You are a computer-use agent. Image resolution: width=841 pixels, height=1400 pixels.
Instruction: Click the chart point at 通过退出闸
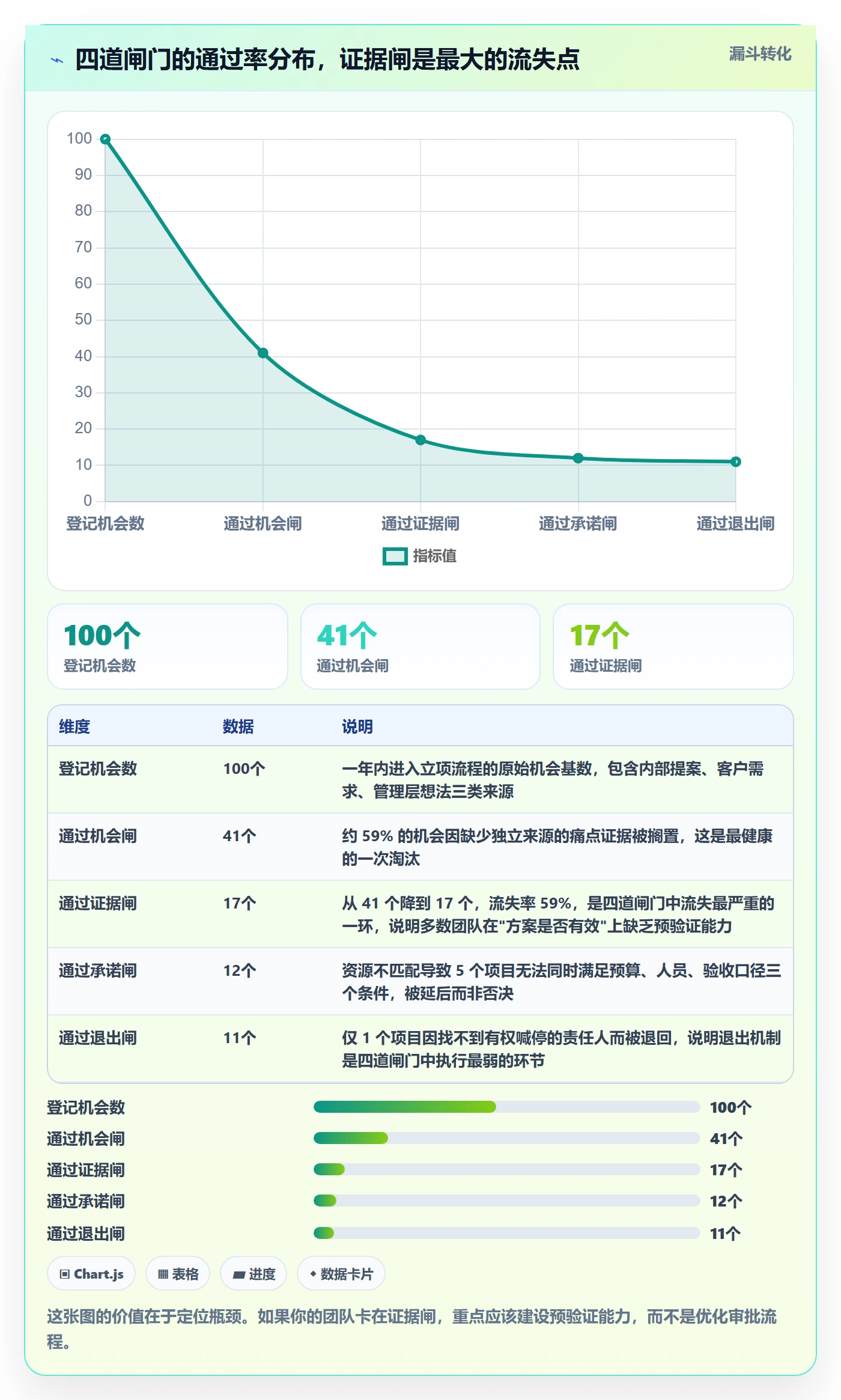pyautogui.click(x=736, y=461)
